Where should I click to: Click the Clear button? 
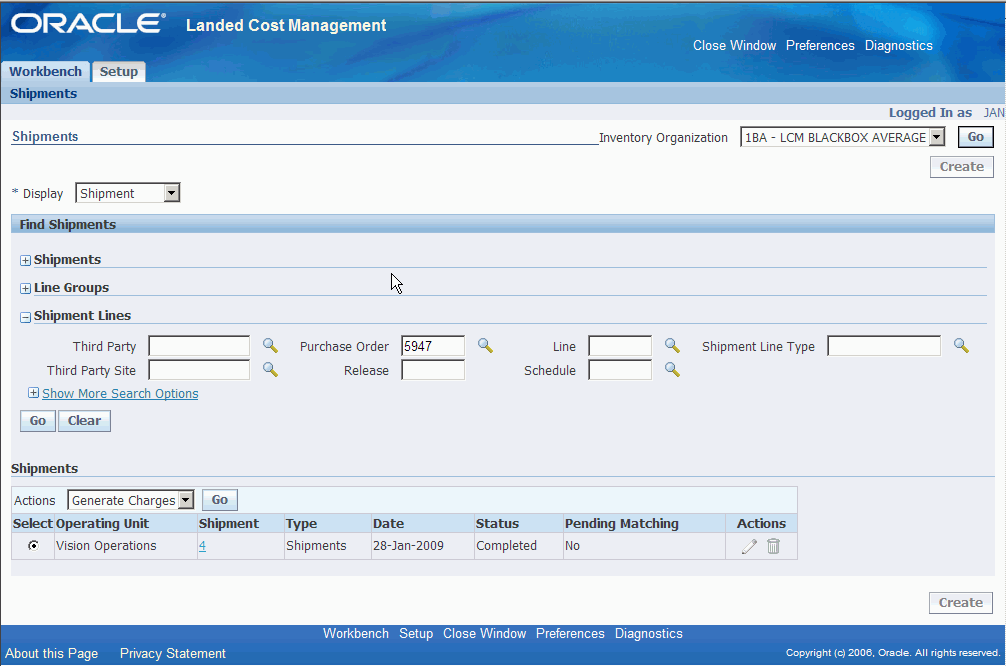click(85, 421)
